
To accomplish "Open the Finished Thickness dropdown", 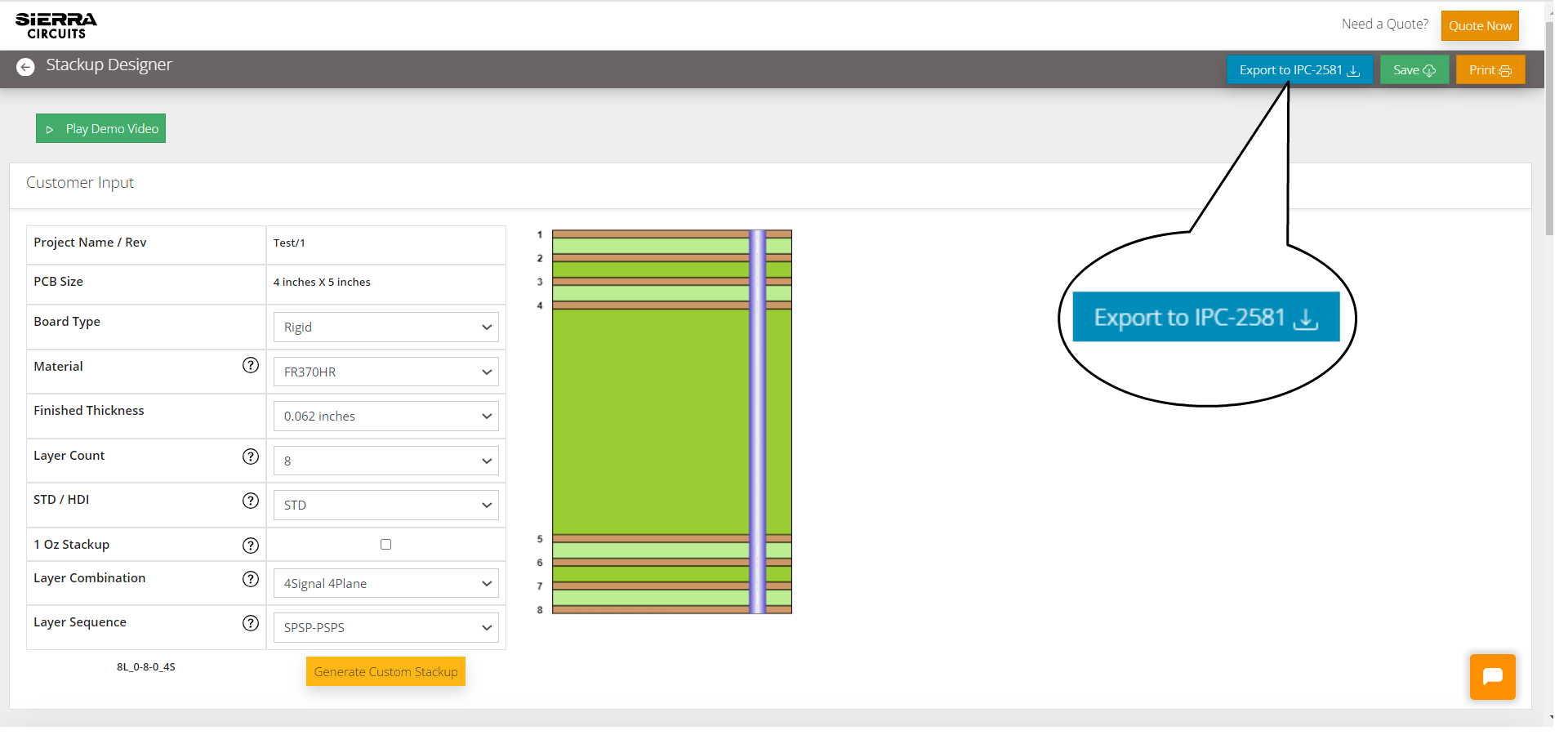I will coord(385,416).
